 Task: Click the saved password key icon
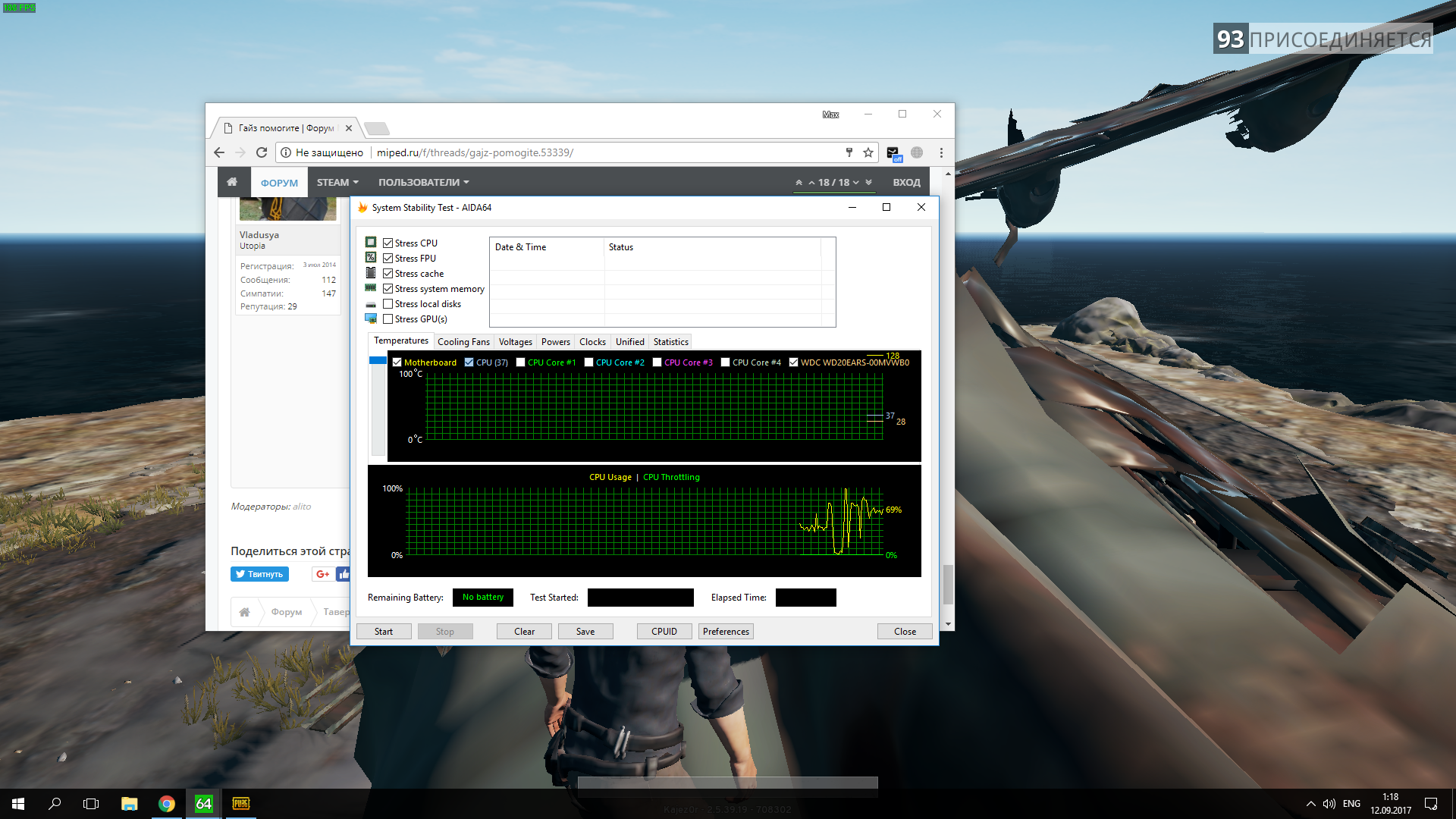849,152
